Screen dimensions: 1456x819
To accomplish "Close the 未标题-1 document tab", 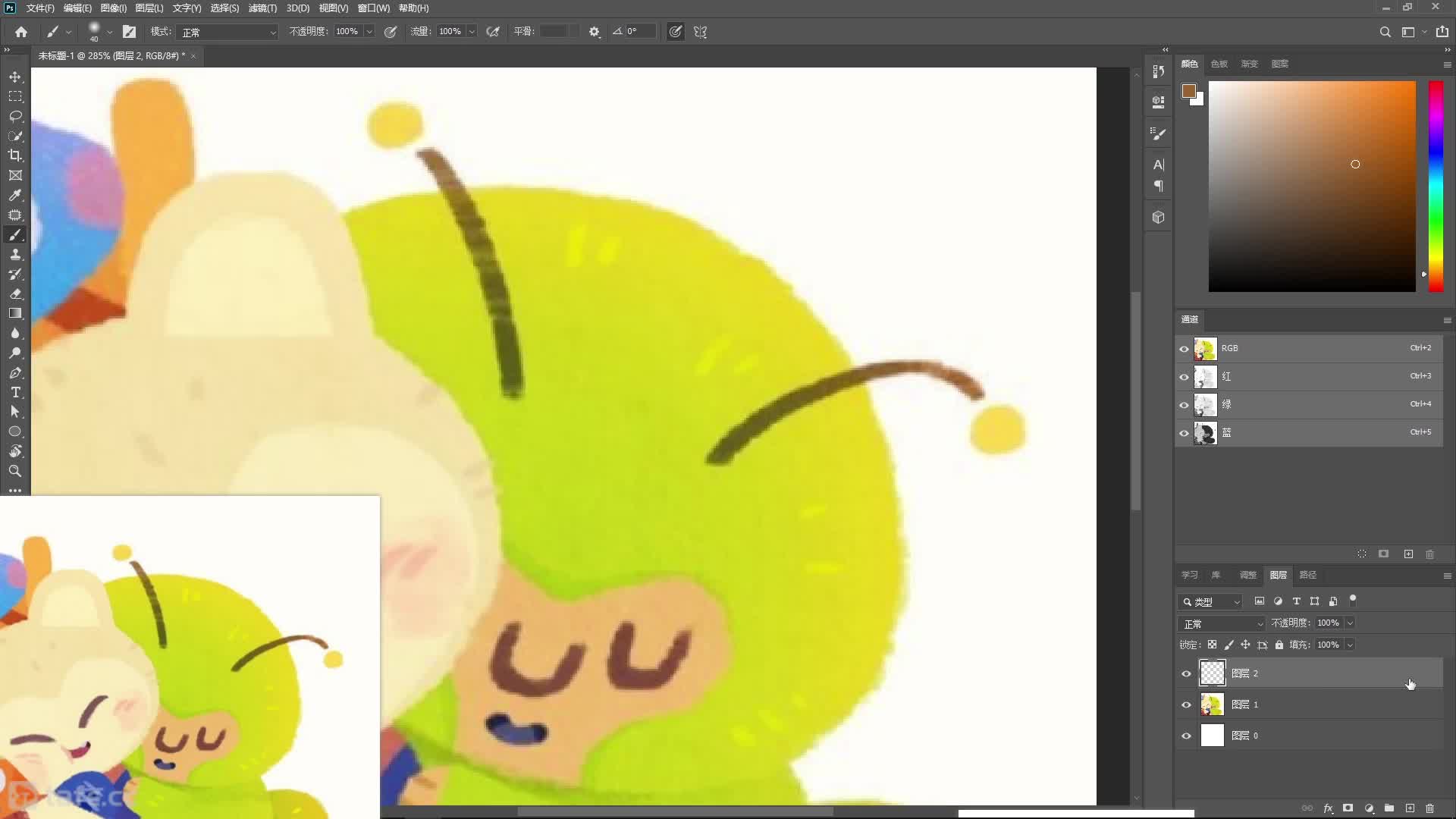I will pos(193,56).
